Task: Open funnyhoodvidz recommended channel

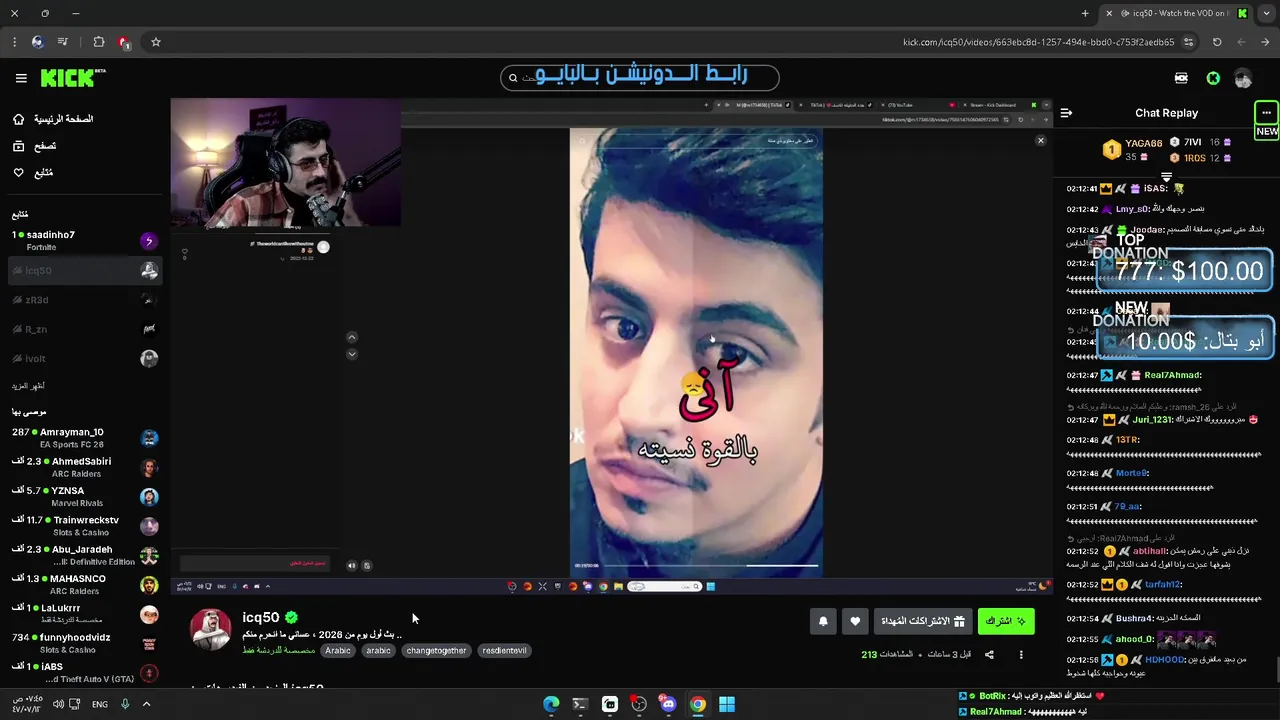Action: (x=85, y=643)
